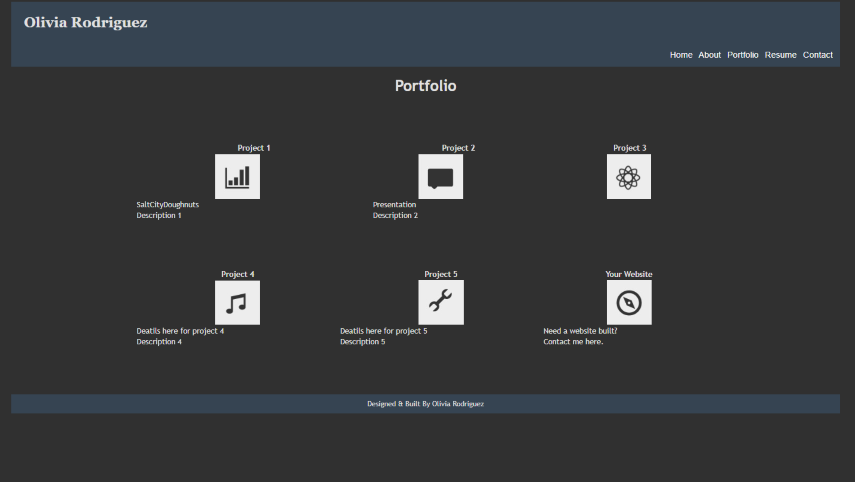Navigate to the Contact page
855x482 pixels.
[x=818, y=55]
